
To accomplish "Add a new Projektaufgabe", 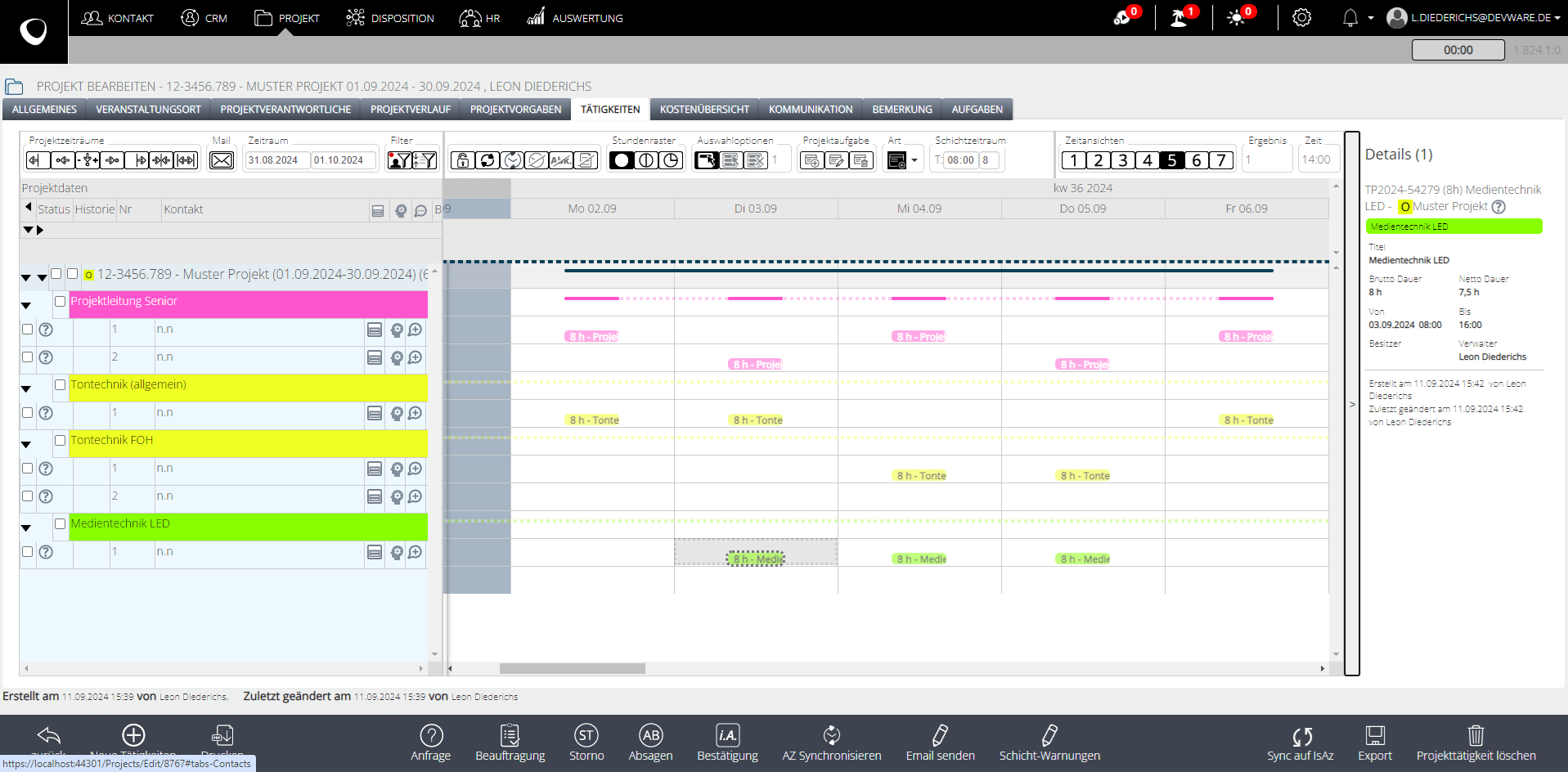I will tap(812, 160).
